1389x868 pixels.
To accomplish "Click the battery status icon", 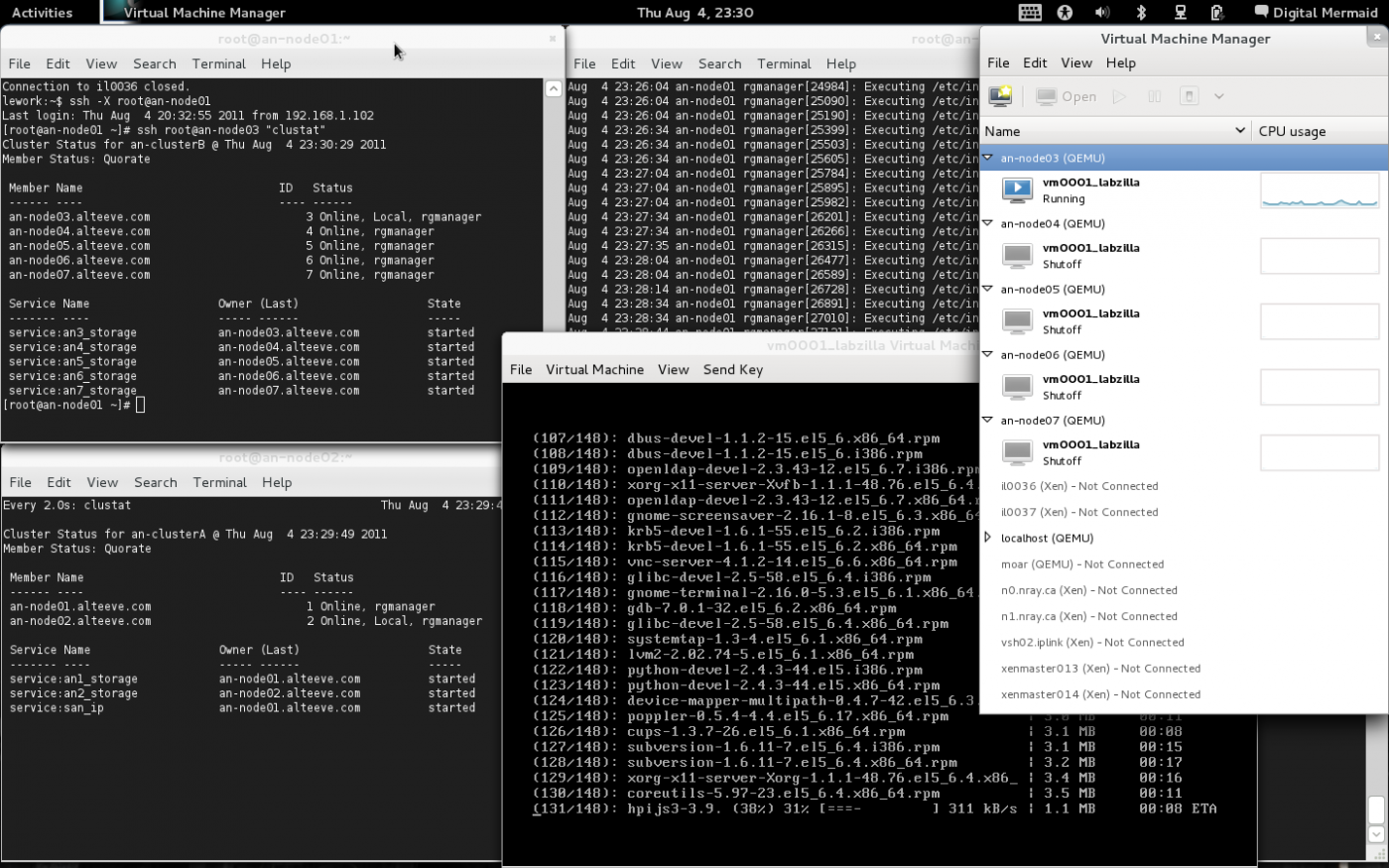I will 1217,12.
